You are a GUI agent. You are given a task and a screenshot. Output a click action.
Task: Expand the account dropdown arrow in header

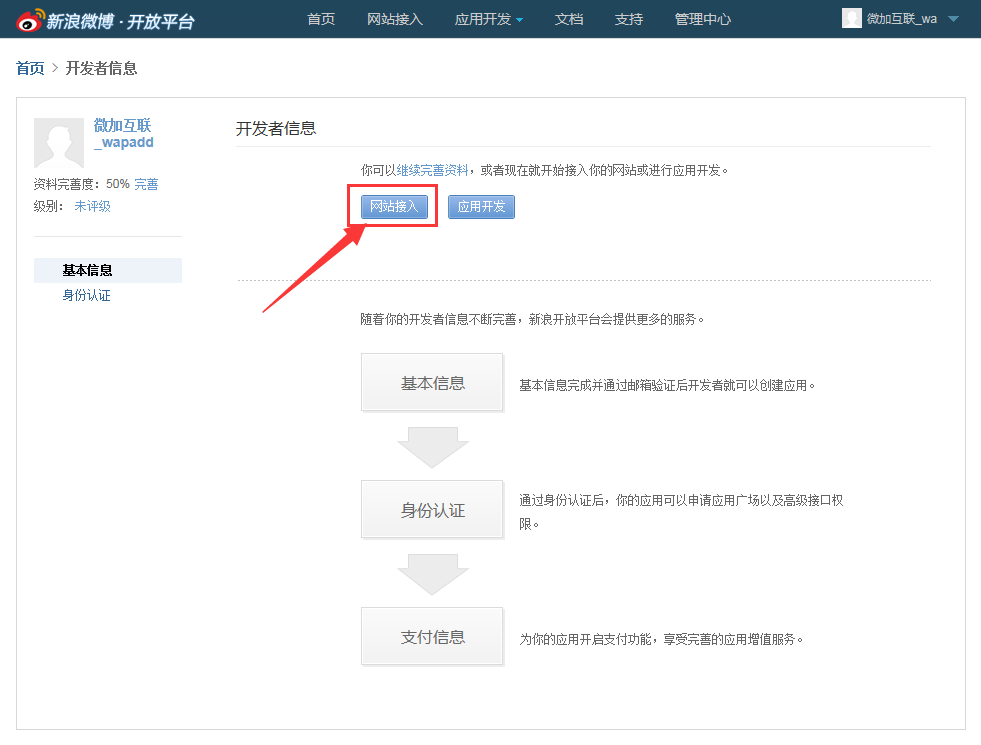(953, 19)
